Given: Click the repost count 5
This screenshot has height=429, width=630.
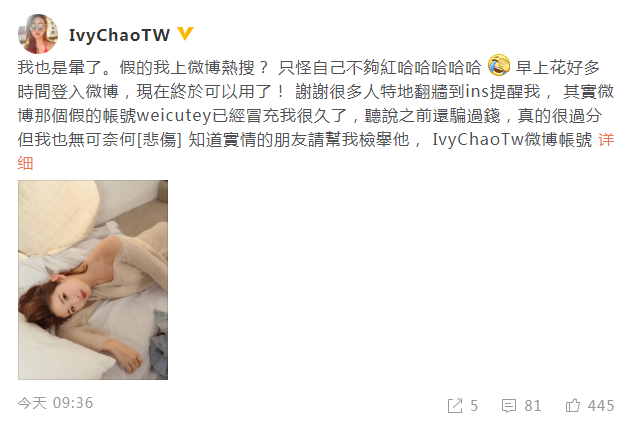Looking at the screenshot, I should (474, 406).
